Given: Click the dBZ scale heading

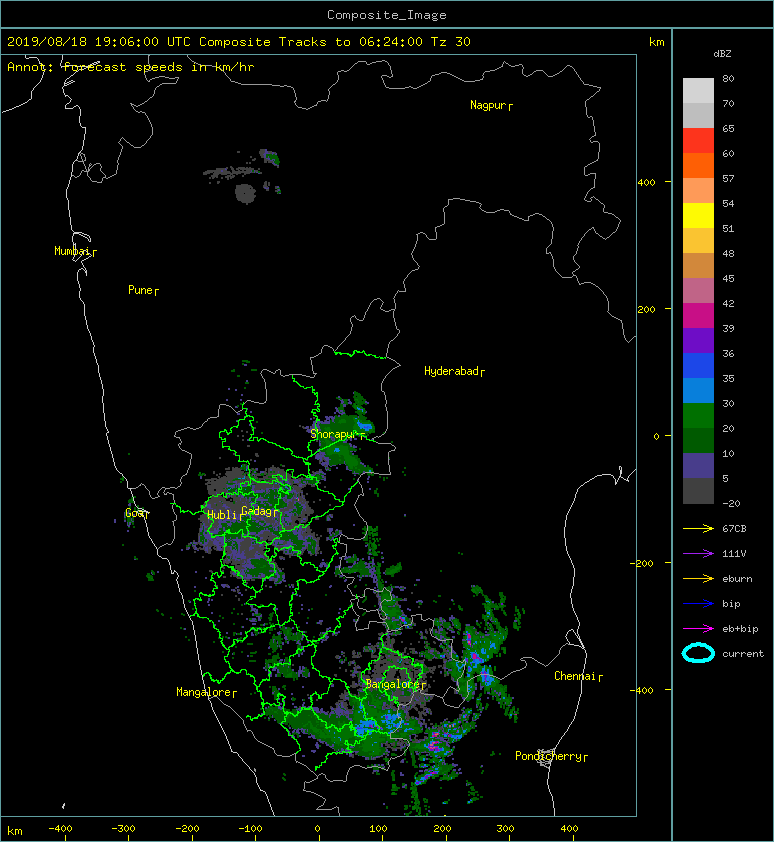Looking at the screenshot, I should 722,54.
